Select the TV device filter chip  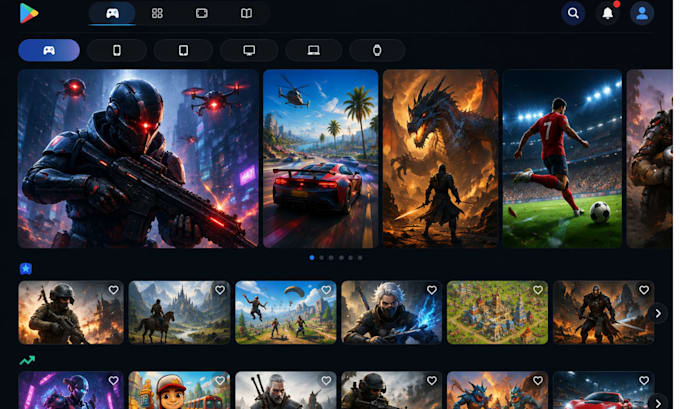249,50
